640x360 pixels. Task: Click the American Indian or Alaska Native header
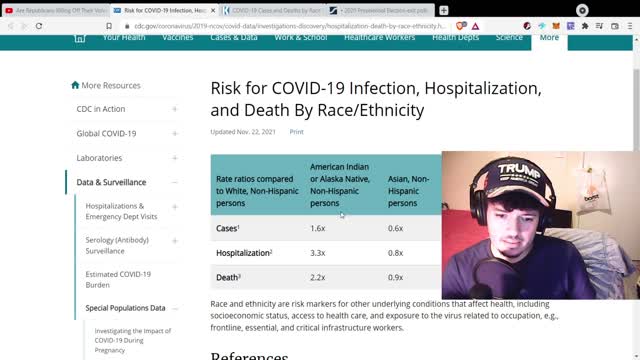coord(340,185)
